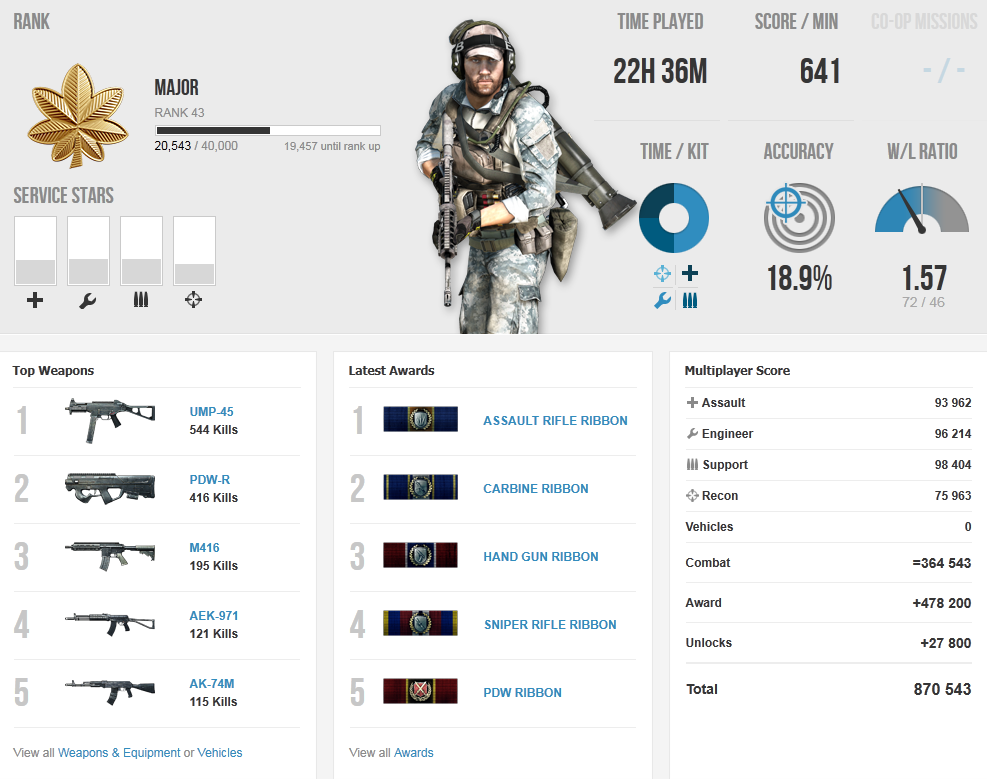Click the 'RANK 43' label
The image size is (987, 779).
coord(179,113)
